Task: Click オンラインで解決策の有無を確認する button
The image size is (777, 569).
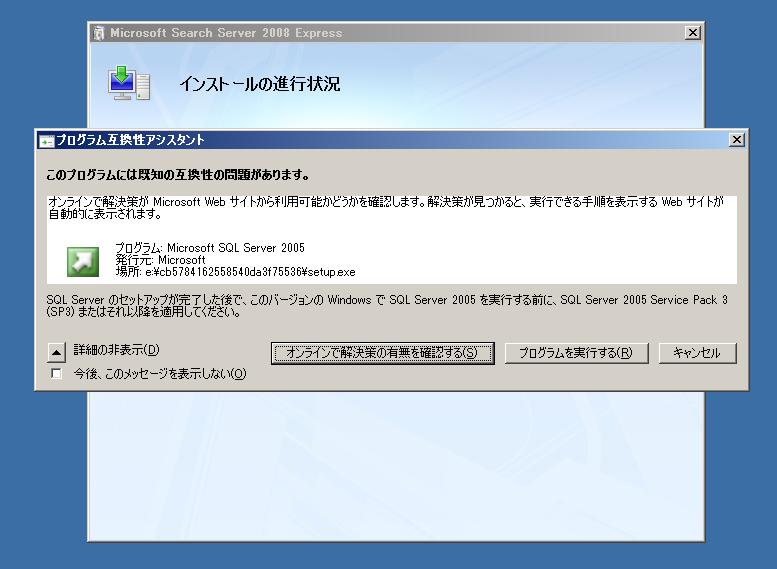Action: [x=383, y=353]
